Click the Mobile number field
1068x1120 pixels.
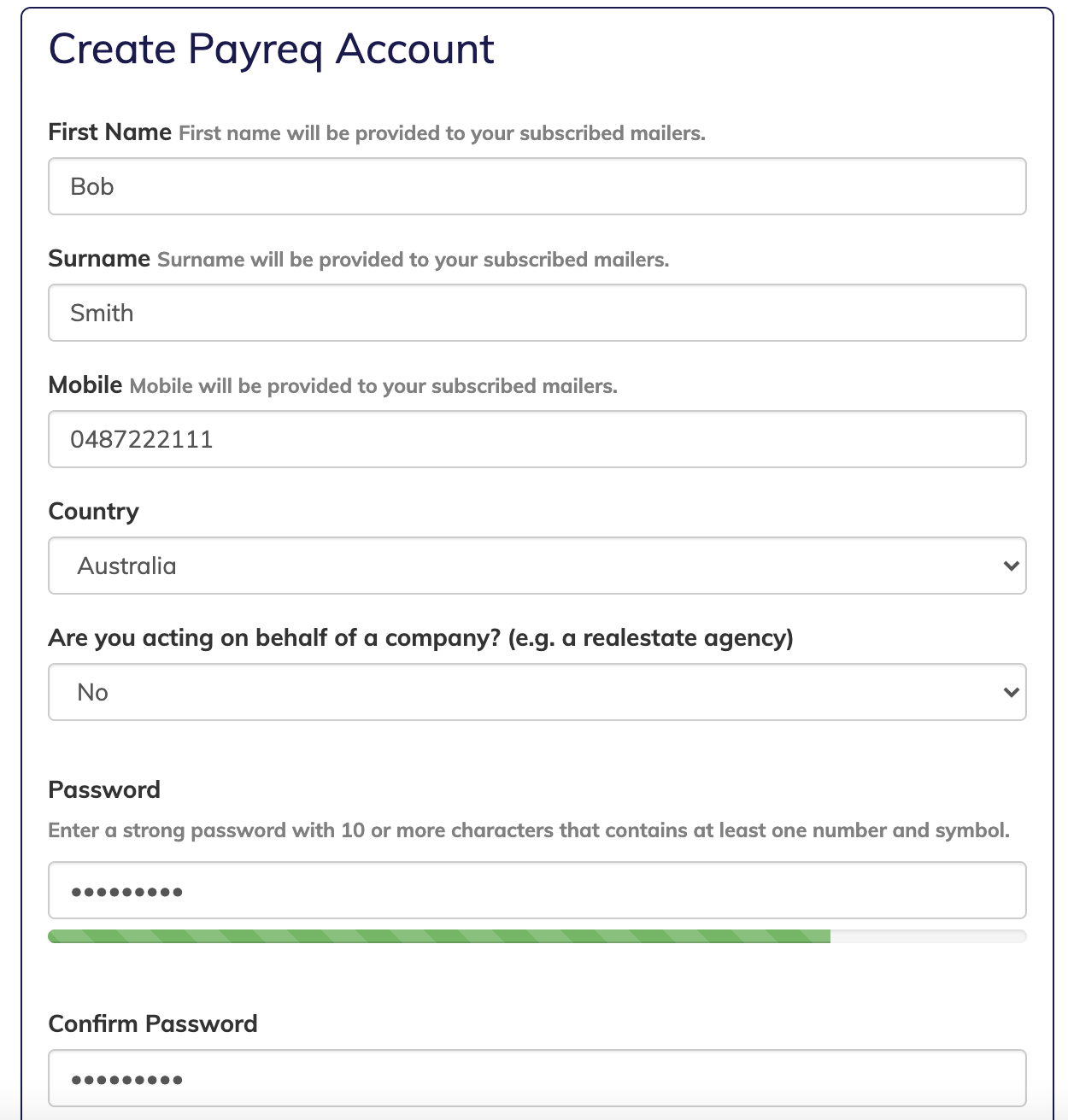click(x=537, y=439)
